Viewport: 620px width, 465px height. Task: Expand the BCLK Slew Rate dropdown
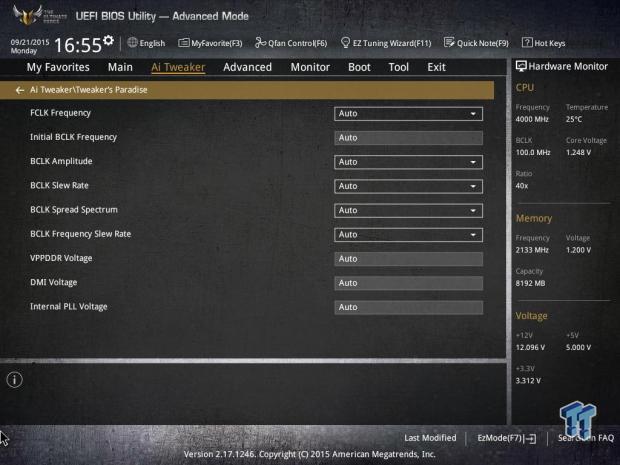click(408, 186)
